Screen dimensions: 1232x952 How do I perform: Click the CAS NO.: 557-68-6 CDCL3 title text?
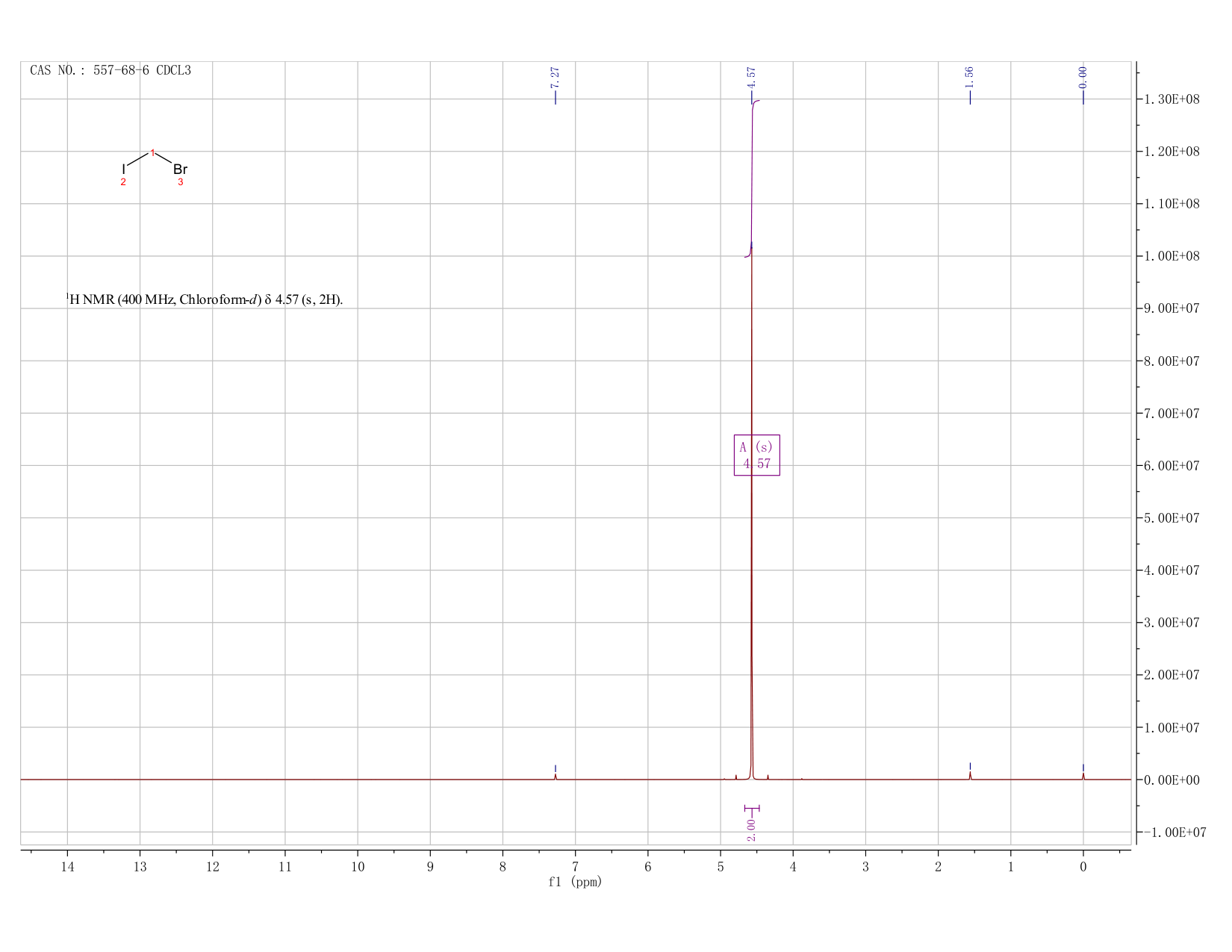pyautogui.click(x=111, y=70)
